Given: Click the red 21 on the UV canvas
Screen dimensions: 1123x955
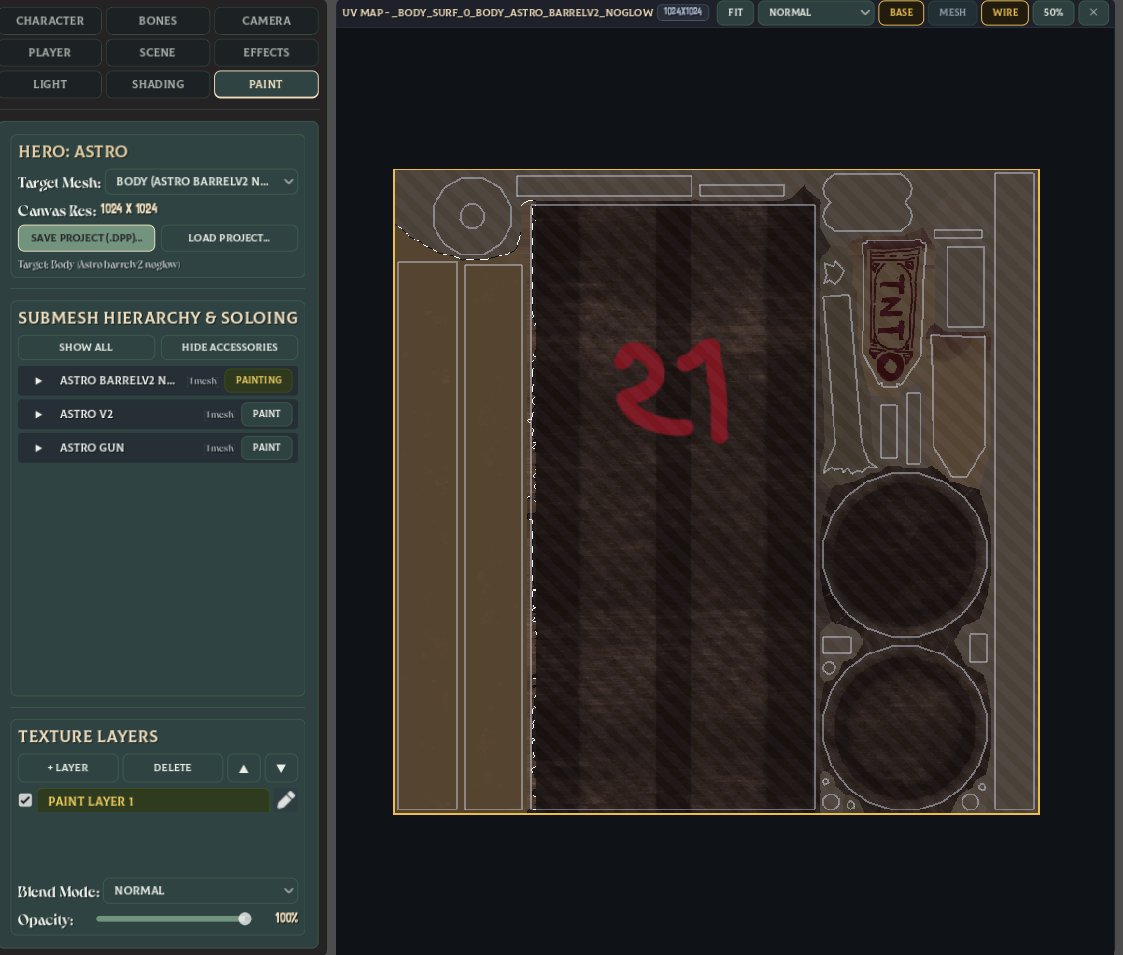Looking at the screenshot, I should pos(672,390).
